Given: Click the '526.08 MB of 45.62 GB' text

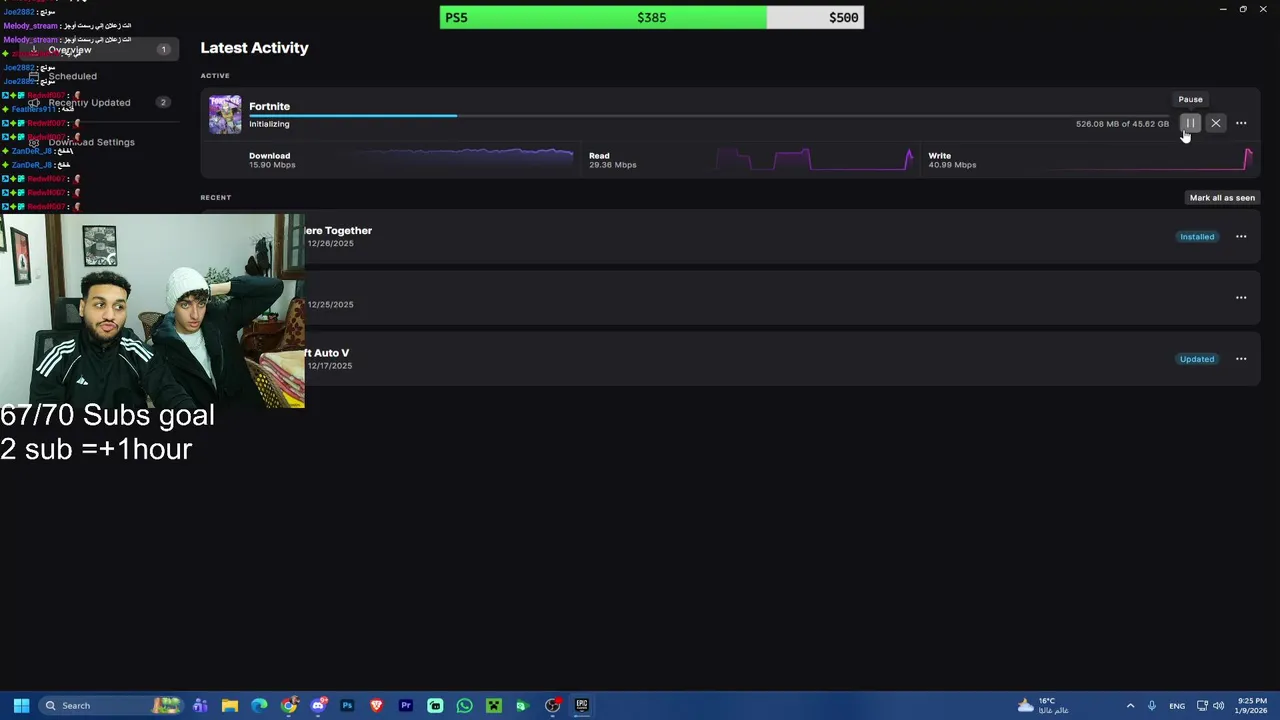Looking at the screenshot, I should pos(1122,124).
